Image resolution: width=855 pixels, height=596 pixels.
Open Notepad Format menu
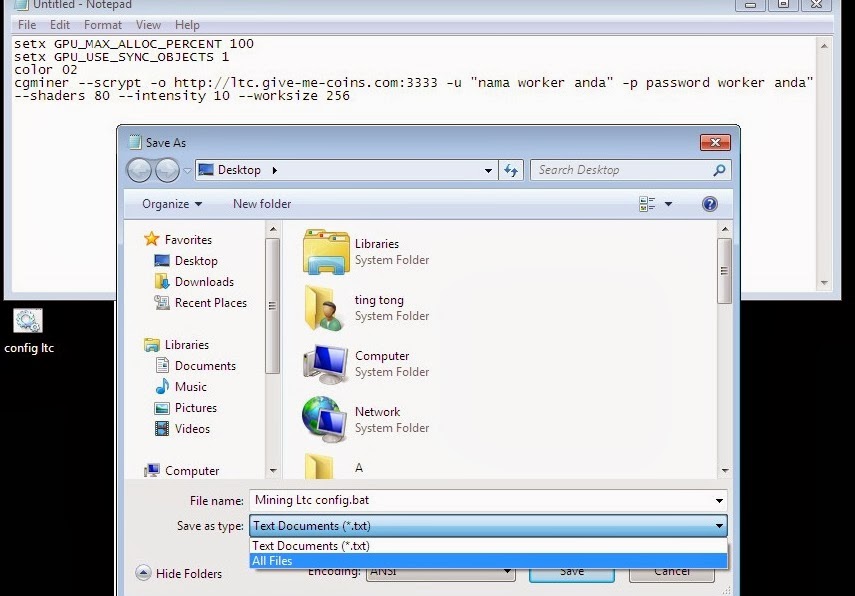pos(103,25)
